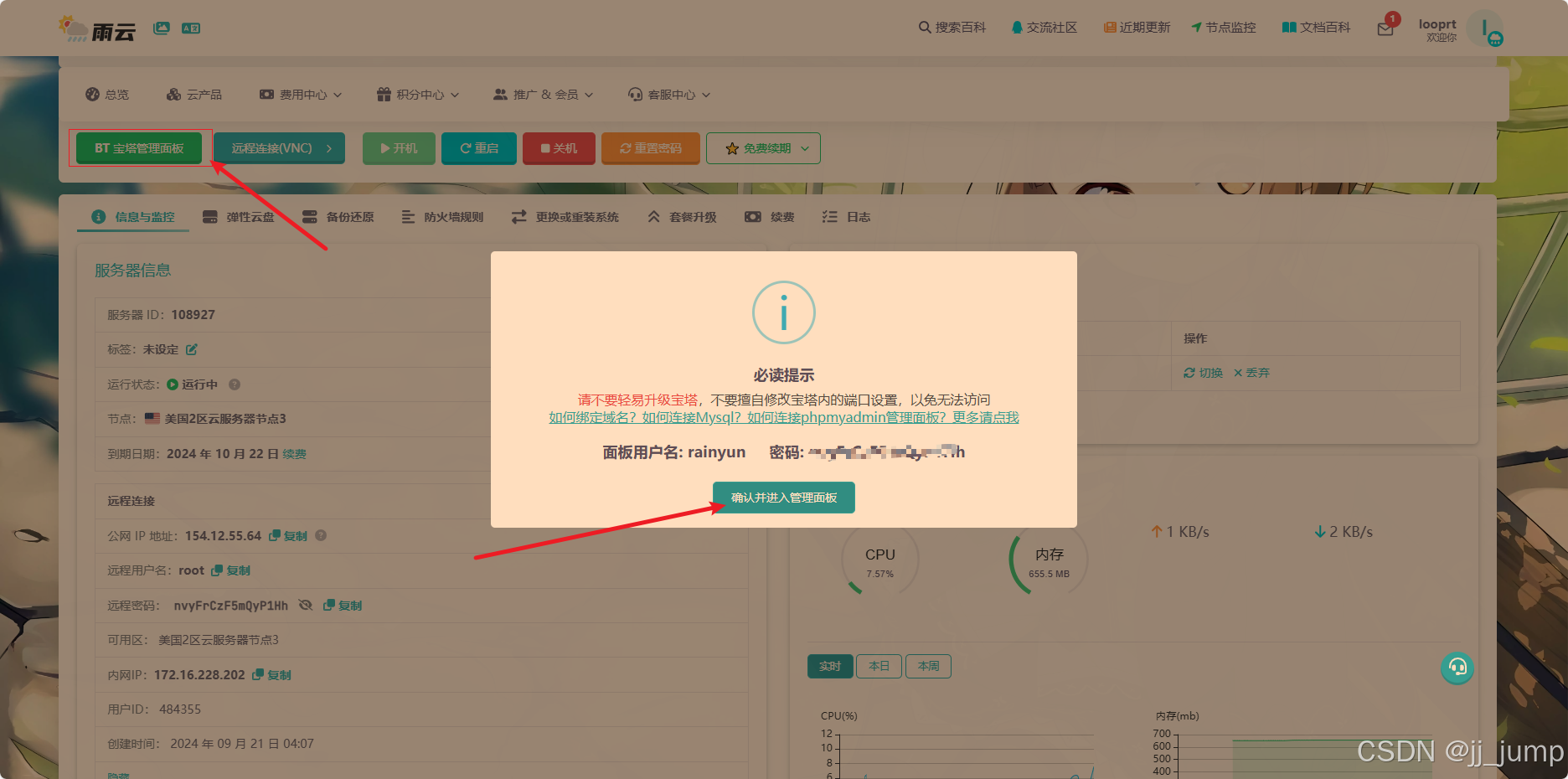Copy internal IP 172.16.228.202

(272, 675)
